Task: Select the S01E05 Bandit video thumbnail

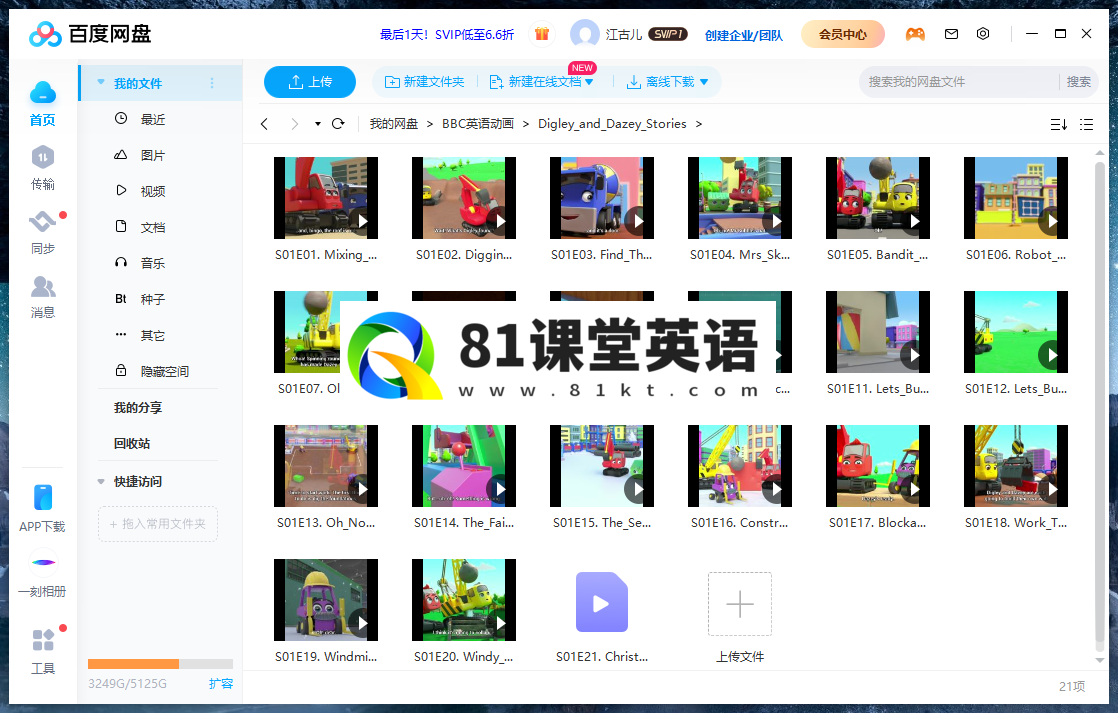Action: (x=878, y=198)
